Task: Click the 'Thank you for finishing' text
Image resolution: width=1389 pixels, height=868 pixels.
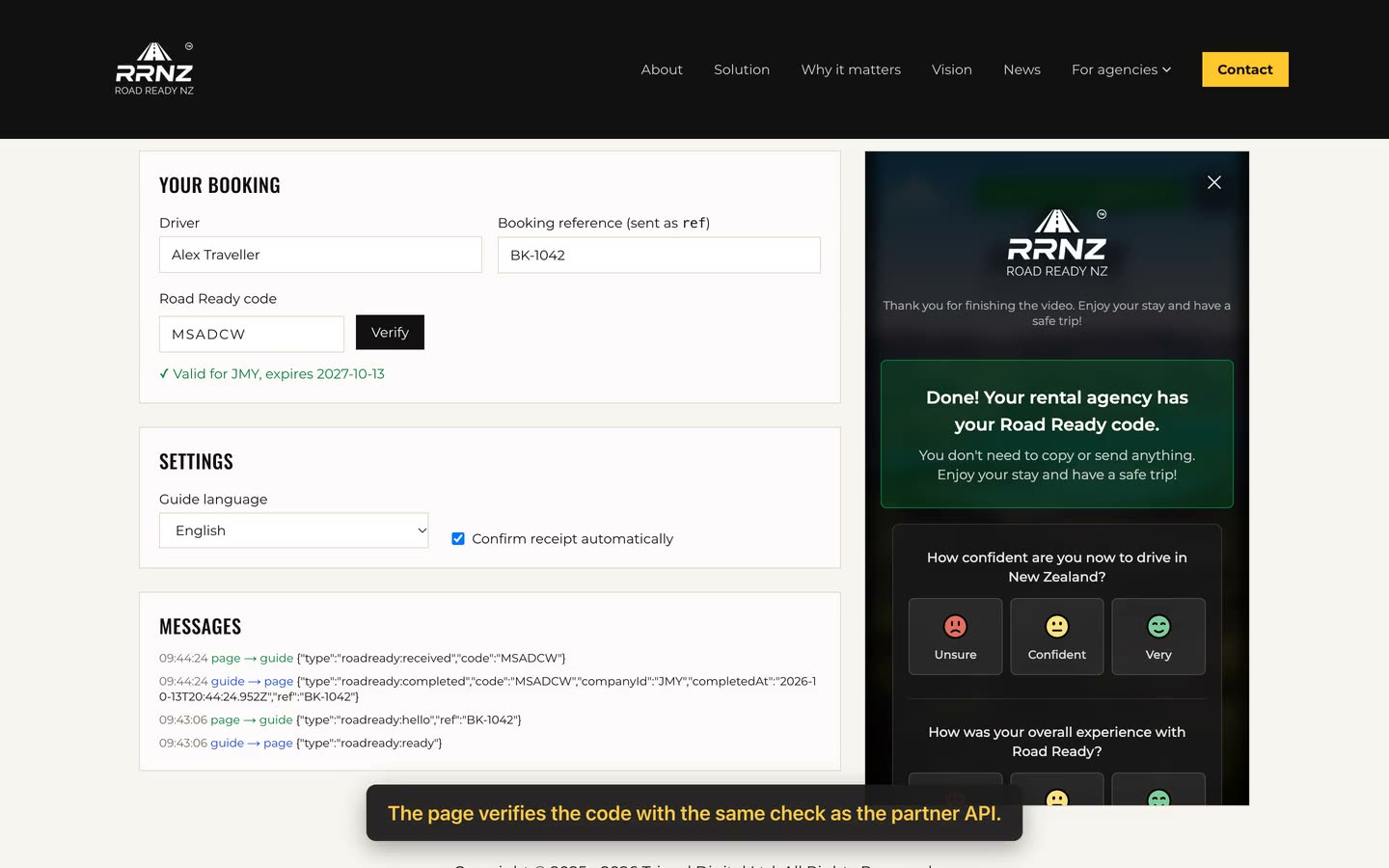Action: (x=1057, y=312)
